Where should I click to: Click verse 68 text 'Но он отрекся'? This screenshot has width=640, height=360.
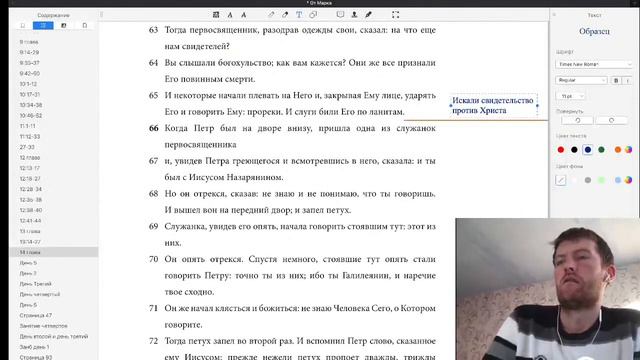196,194
